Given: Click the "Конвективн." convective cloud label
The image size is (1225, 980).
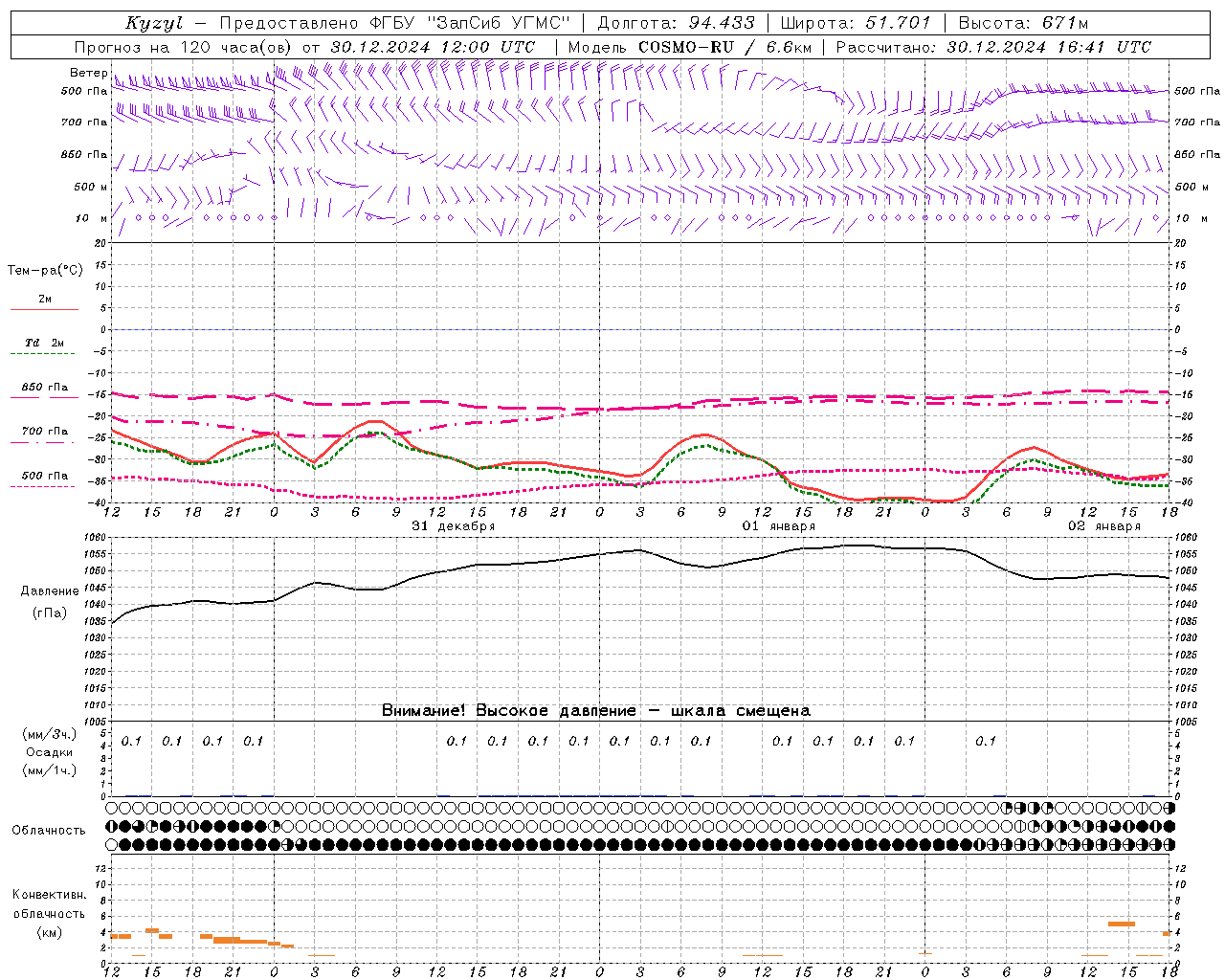Looking at the screenshot, I should [50, 895].
